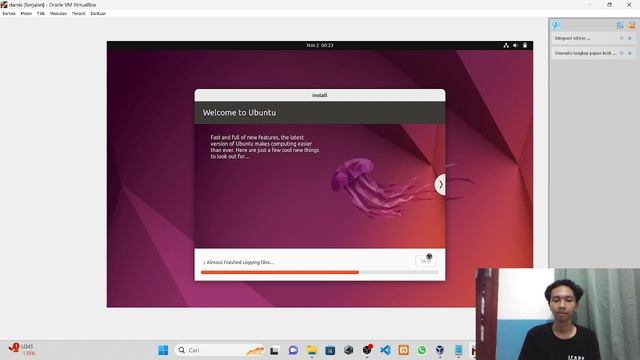640x360 pixels.
Task: Open the Bantuan menu
Action: (98, 13)
